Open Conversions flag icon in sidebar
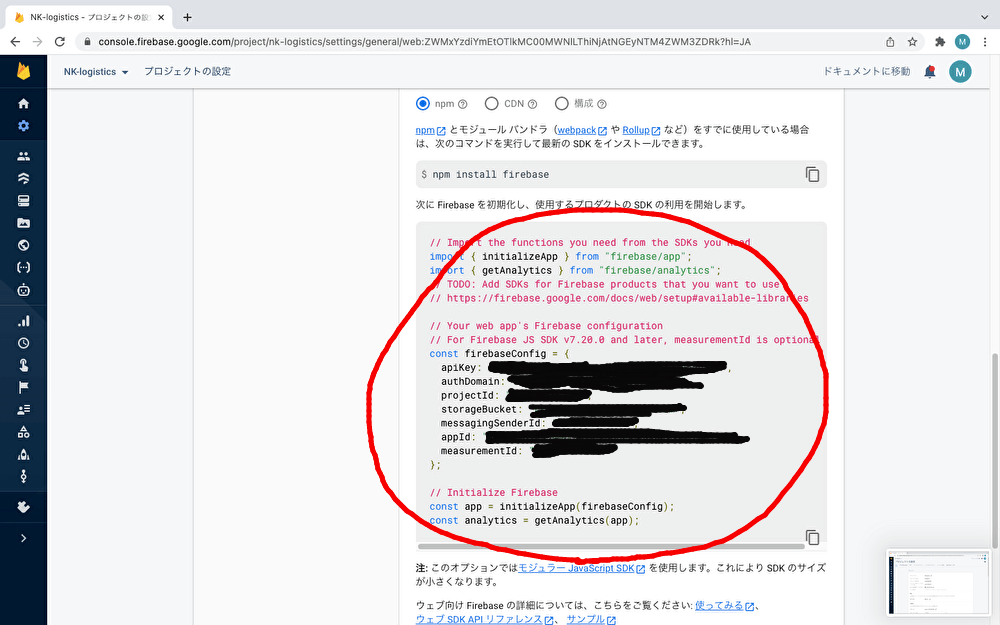This screenshot has height=625, width=1000. [24, 388]
